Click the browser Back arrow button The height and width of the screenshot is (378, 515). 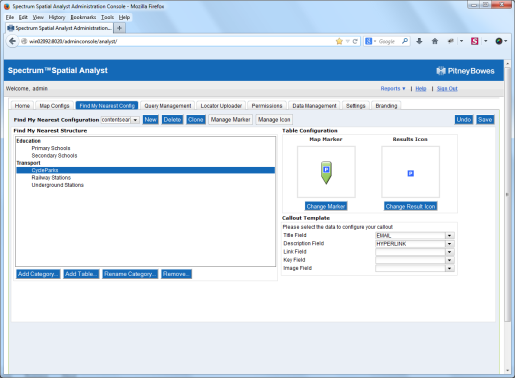12,41
